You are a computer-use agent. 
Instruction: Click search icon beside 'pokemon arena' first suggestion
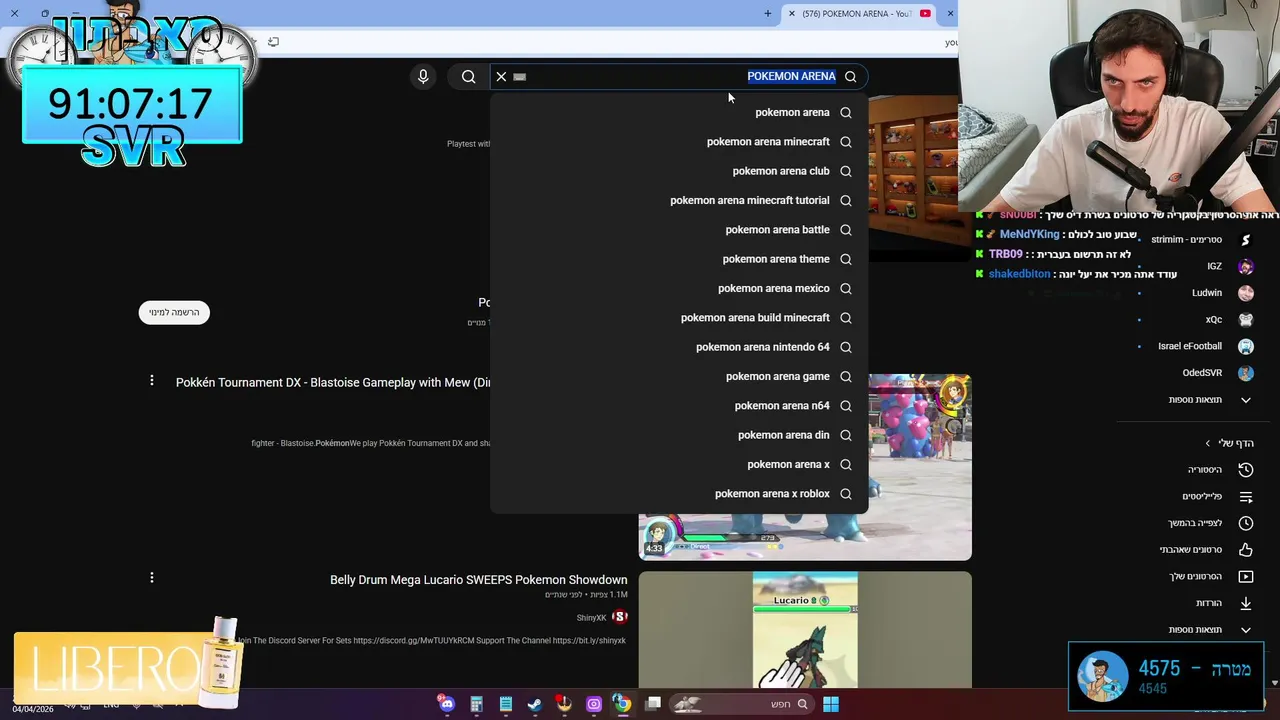[846, 113]
